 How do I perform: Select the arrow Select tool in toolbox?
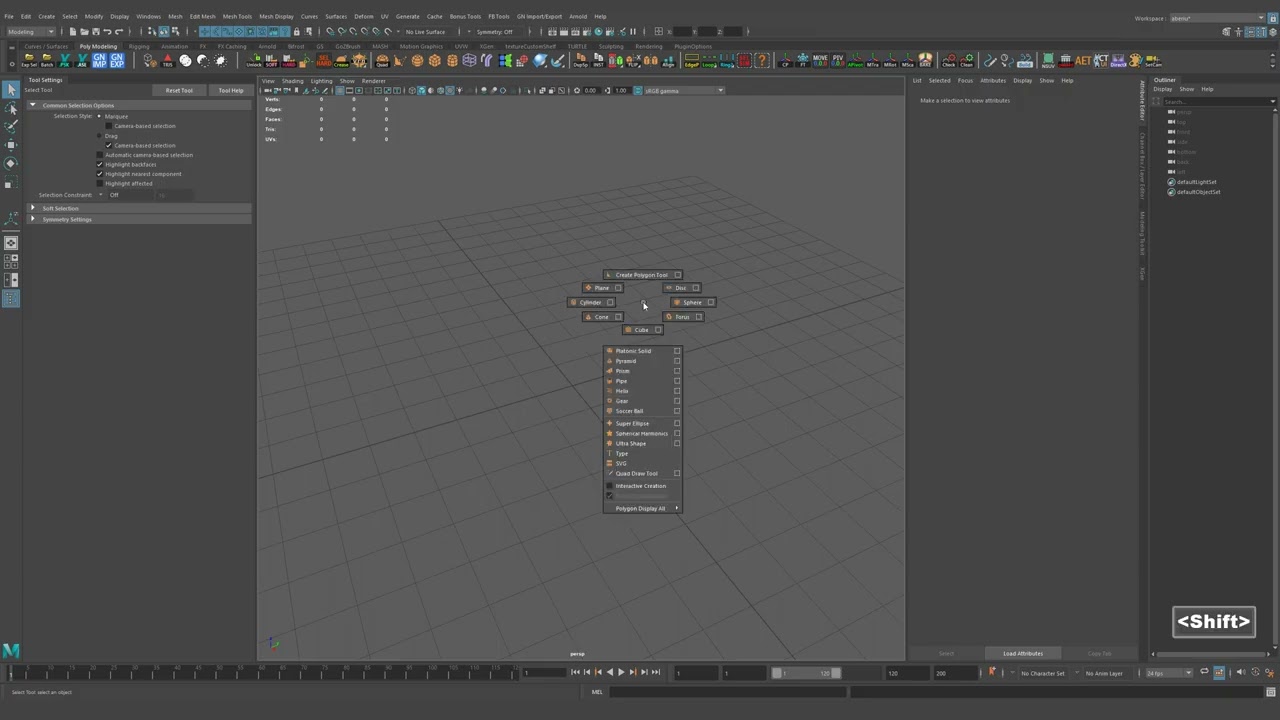coord(11,90)
